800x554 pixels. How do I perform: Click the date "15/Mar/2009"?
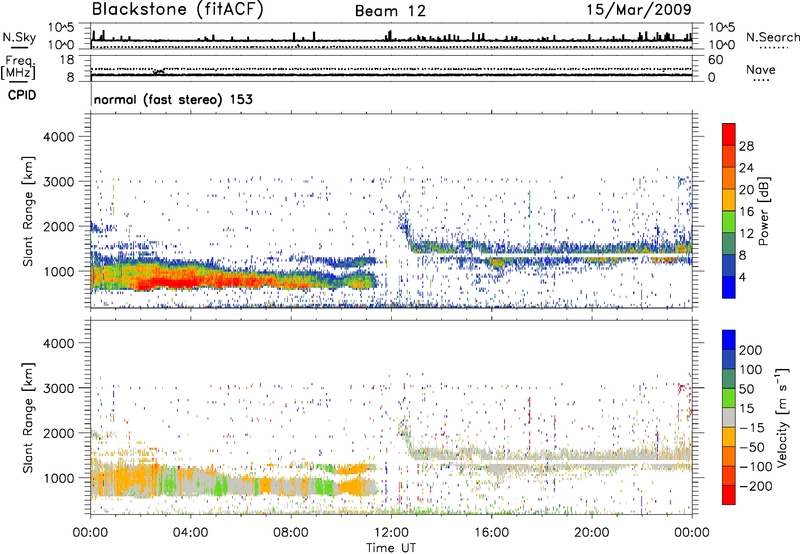pos(639,9)
